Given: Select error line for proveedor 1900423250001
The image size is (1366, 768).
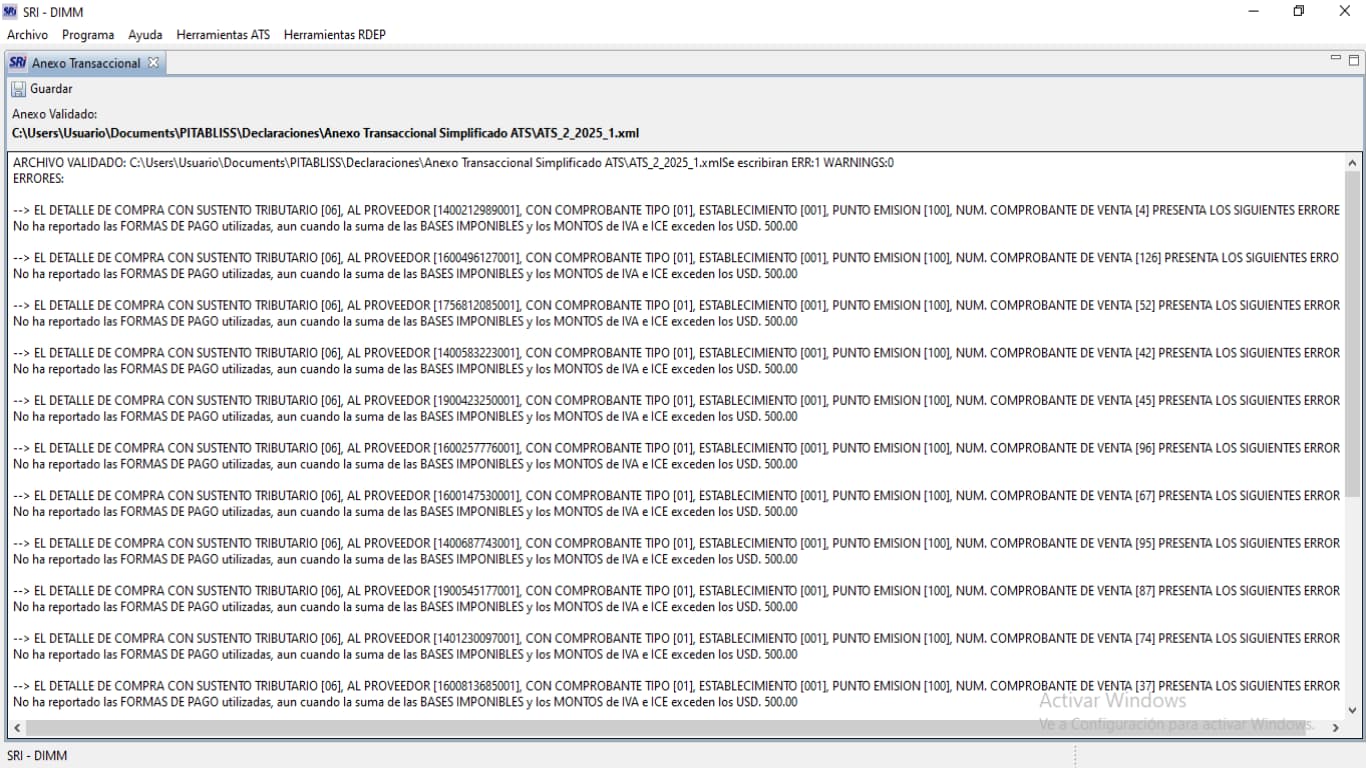Looking at the screenshot, I should [676, 400].
